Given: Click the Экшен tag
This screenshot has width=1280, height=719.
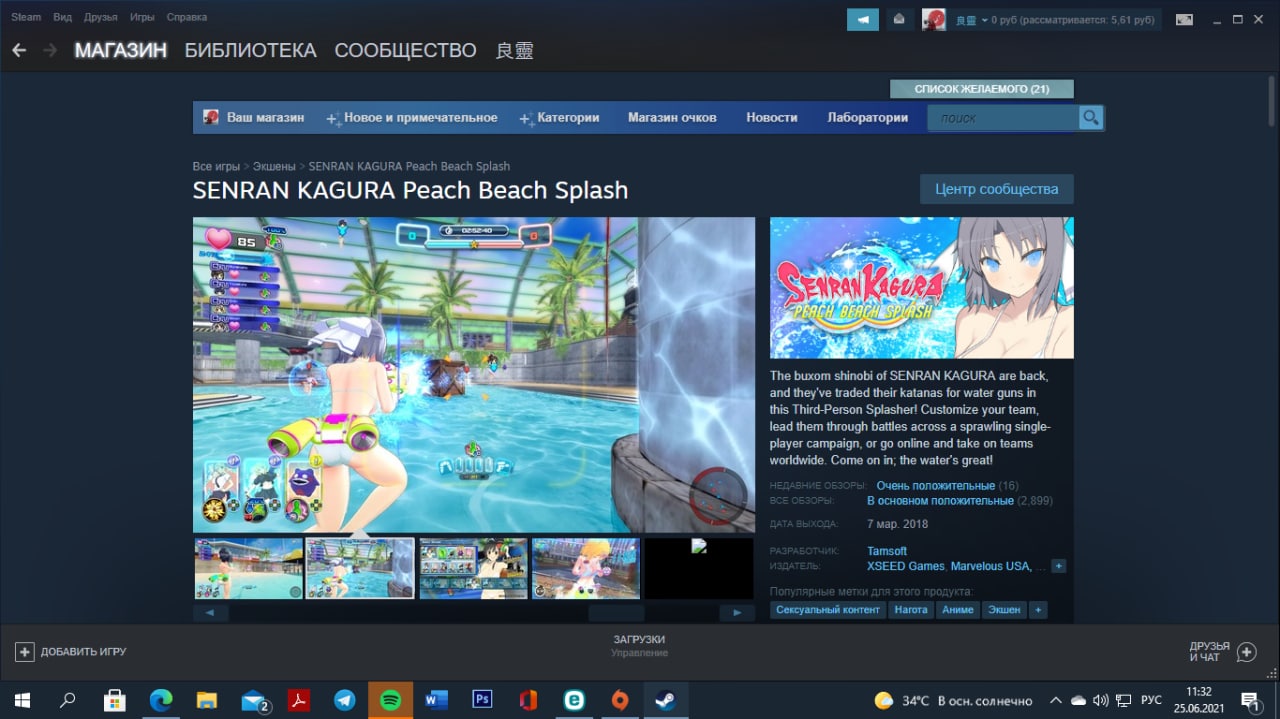Looking at the screenshot, I should point(1004,610).
